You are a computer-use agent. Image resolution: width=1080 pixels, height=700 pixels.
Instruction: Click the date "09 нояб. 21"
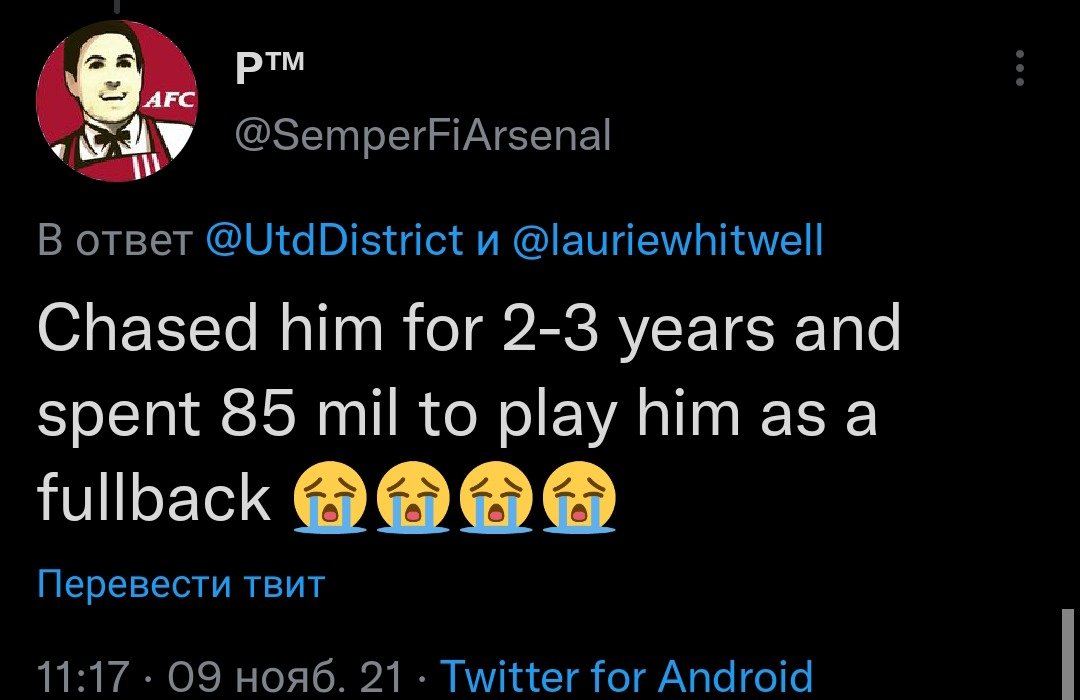[287, 677]
